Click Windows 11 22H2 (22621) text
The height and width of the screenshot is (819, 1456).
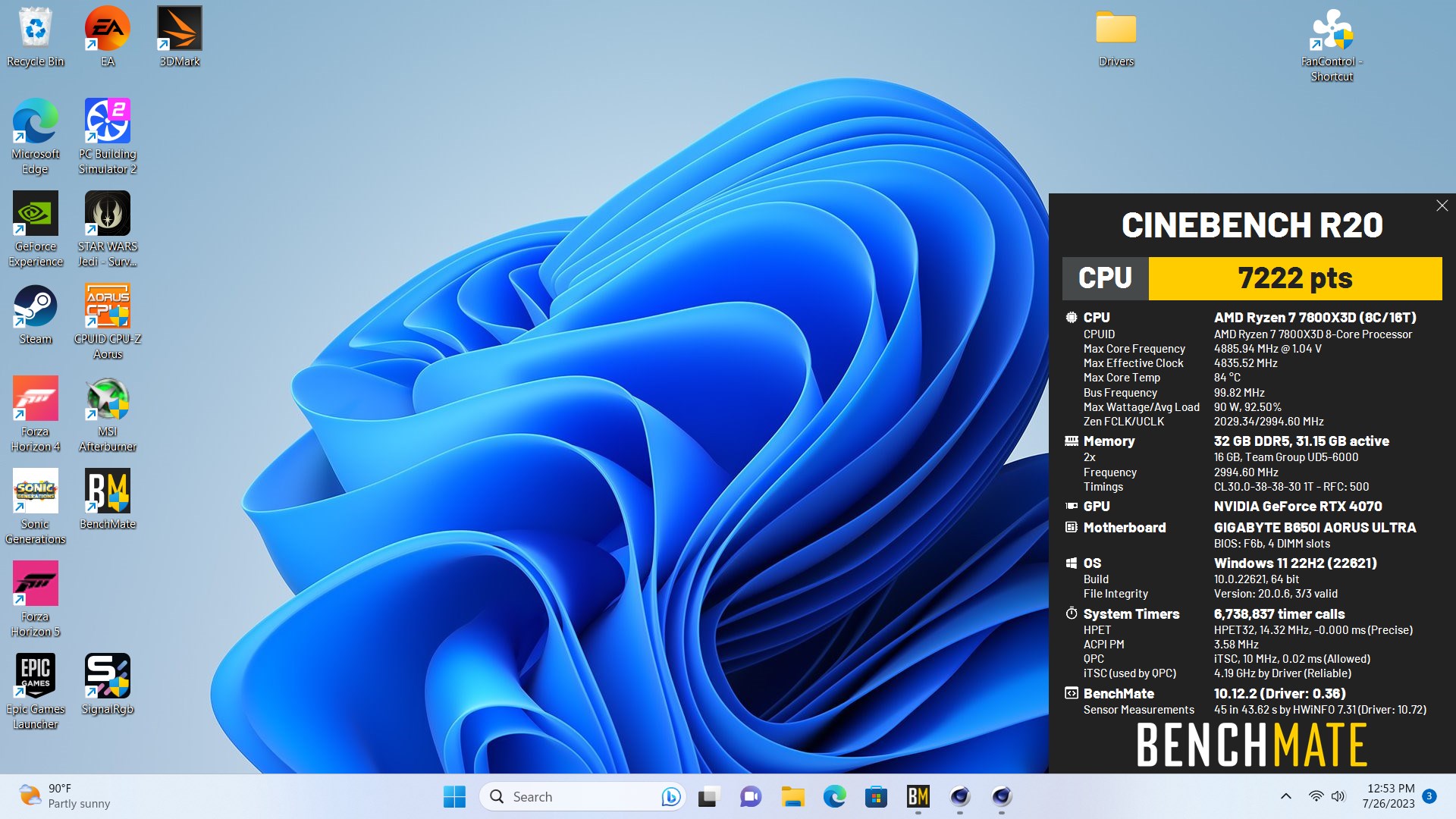point(1295,563)
